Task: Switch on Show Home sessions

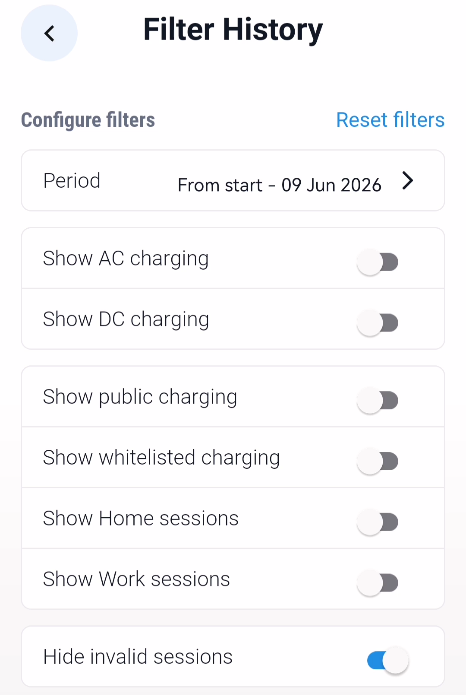Action: coord(377,522)
